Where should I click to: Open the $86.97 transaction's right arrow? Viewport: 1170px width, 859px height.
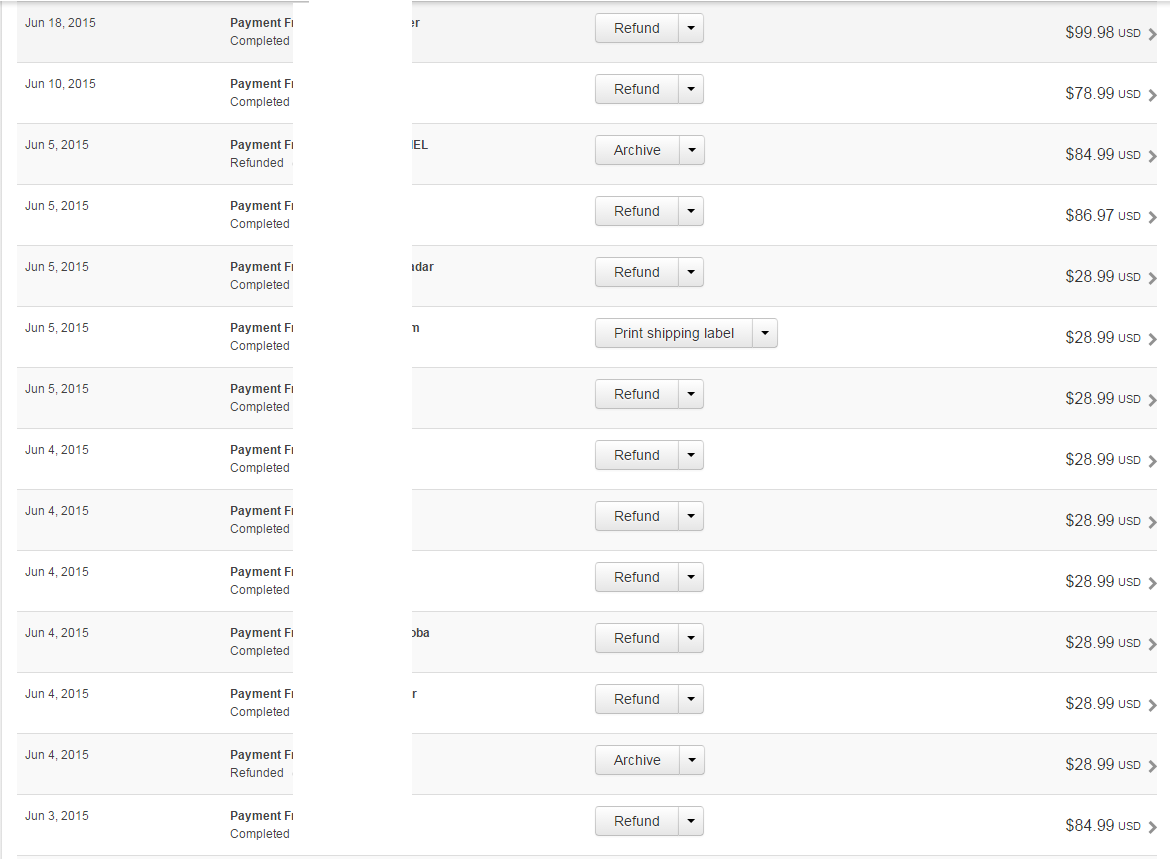[1153, 217]
